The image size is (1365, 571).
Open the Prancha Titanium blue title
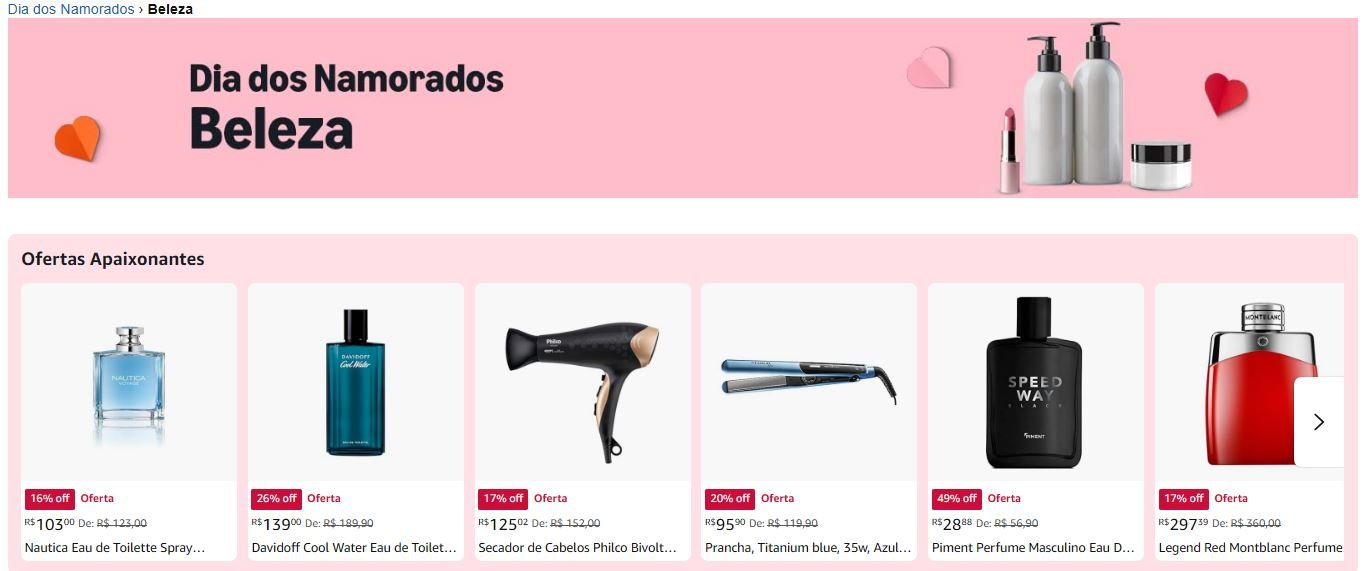point(808,548)
